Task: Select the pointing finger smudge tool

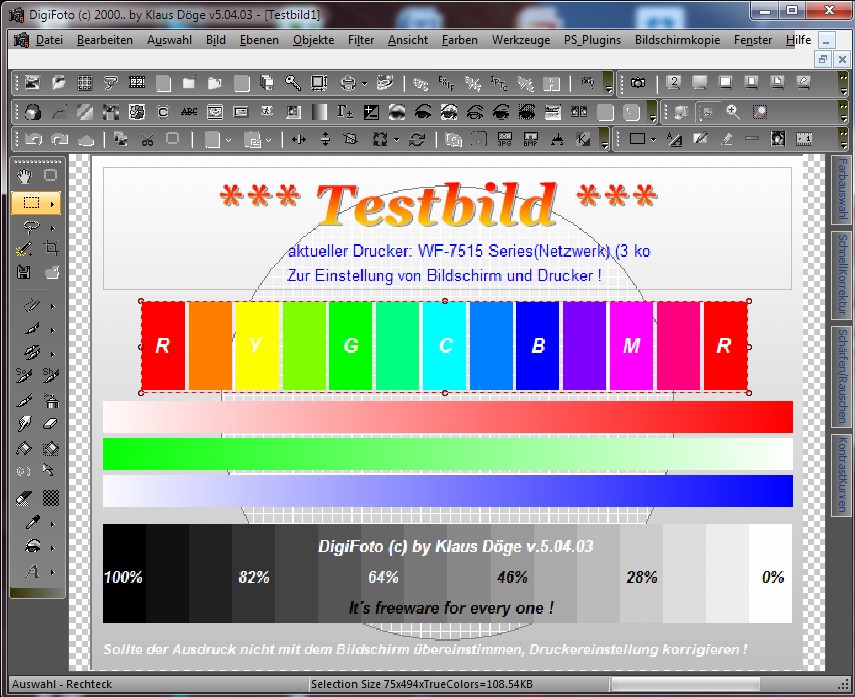Action: [24, 424]
